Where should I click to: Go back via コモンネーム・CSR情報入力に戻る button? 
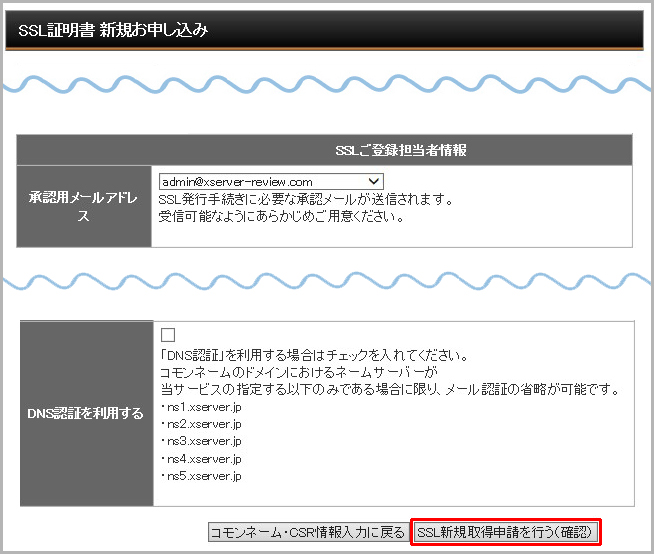tap(307, 532)
